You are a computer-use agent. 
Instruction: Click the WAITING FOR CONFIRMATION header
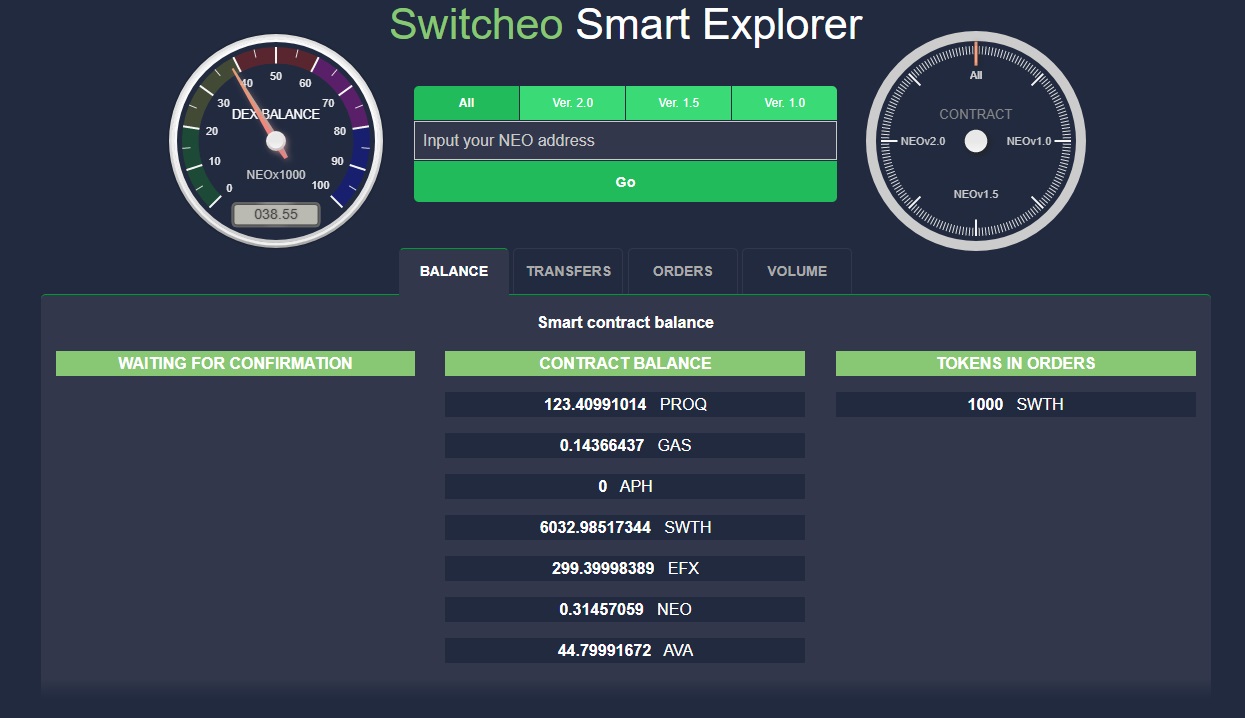pos(235,363)
